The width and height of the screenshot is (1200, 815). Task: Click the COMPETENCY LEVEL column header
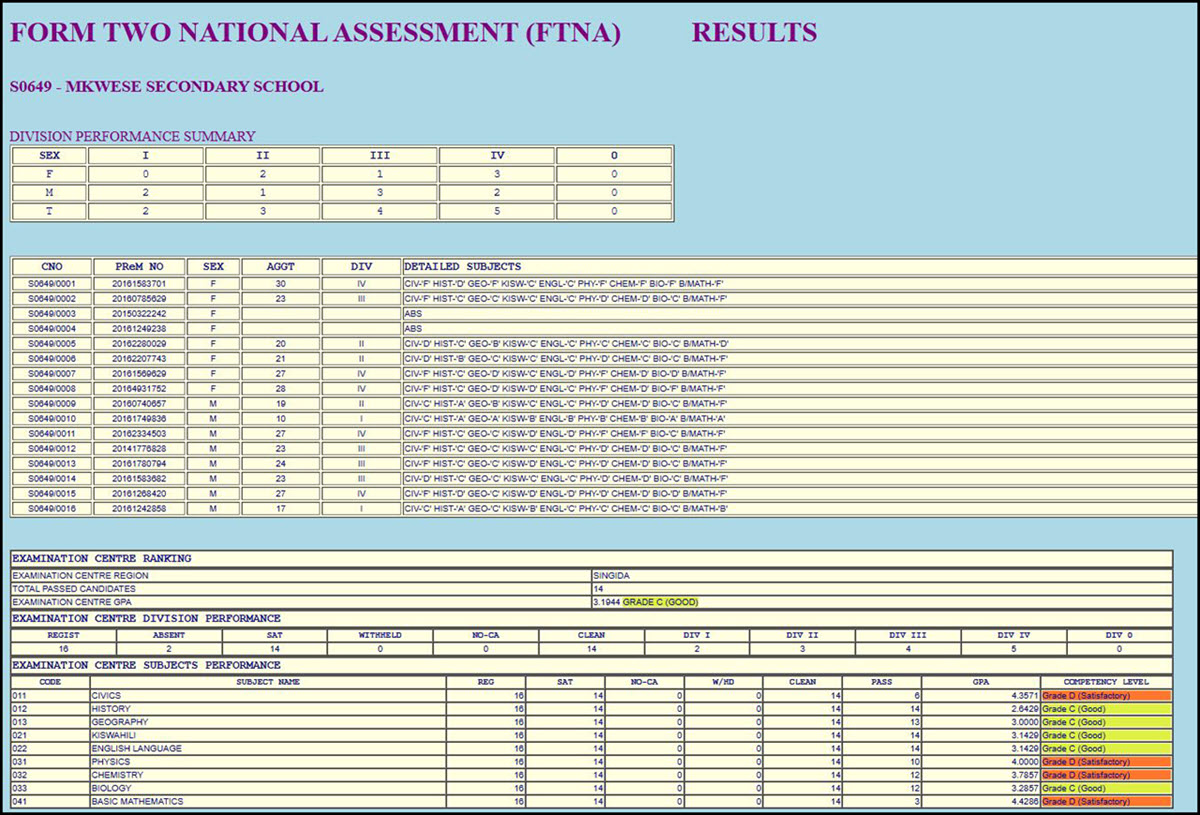coord(1106,681)
